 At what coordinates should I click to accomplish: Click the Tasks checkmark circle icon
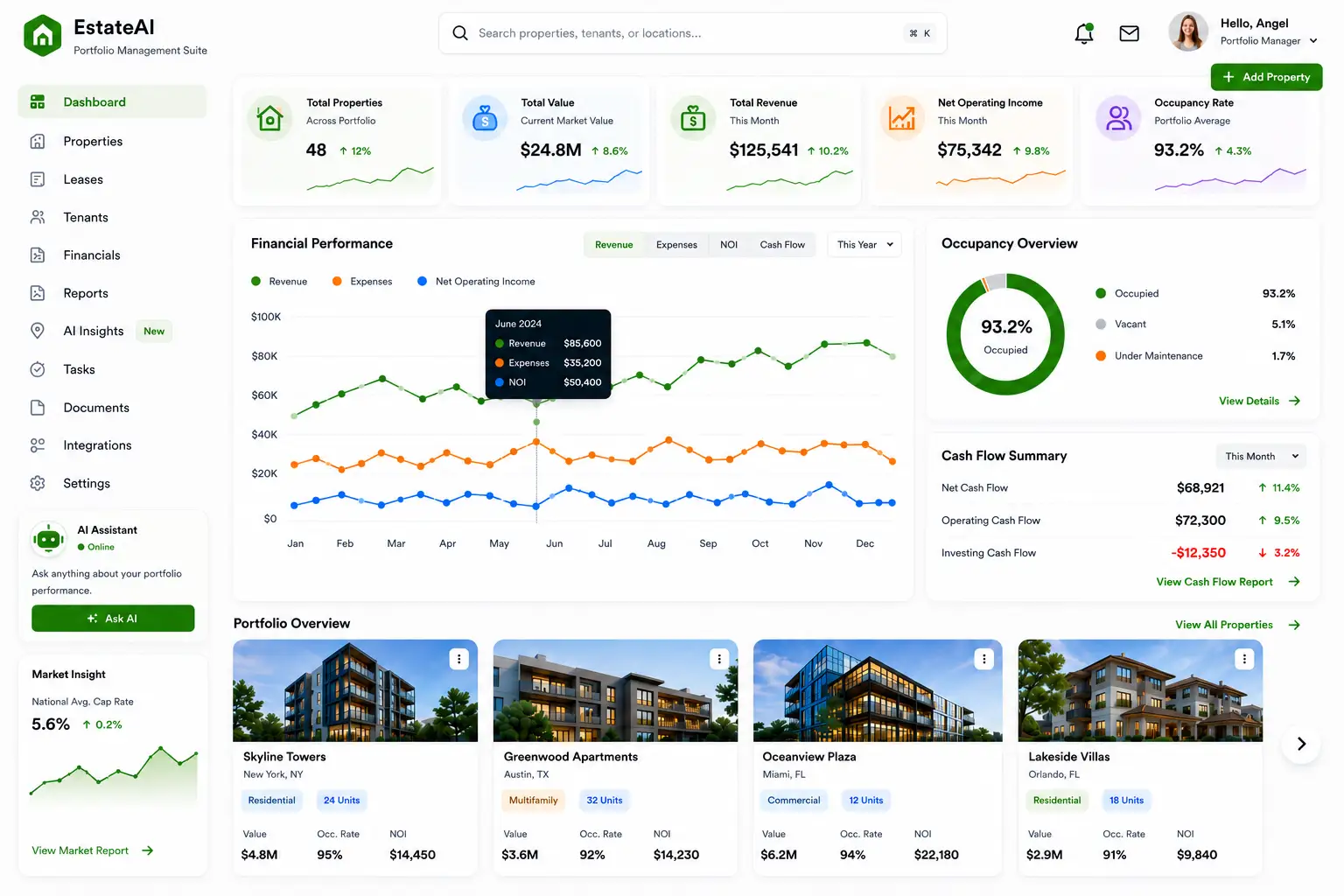(38, 369)
